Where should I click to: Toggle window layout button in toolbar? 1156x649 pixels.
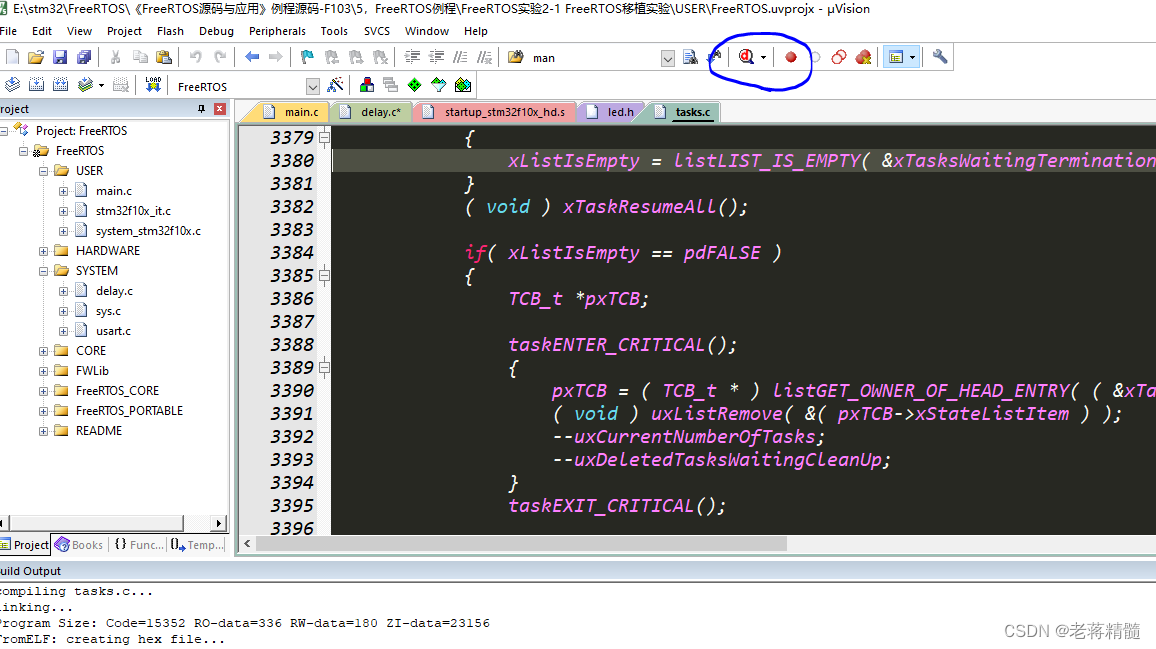(896, 57)
